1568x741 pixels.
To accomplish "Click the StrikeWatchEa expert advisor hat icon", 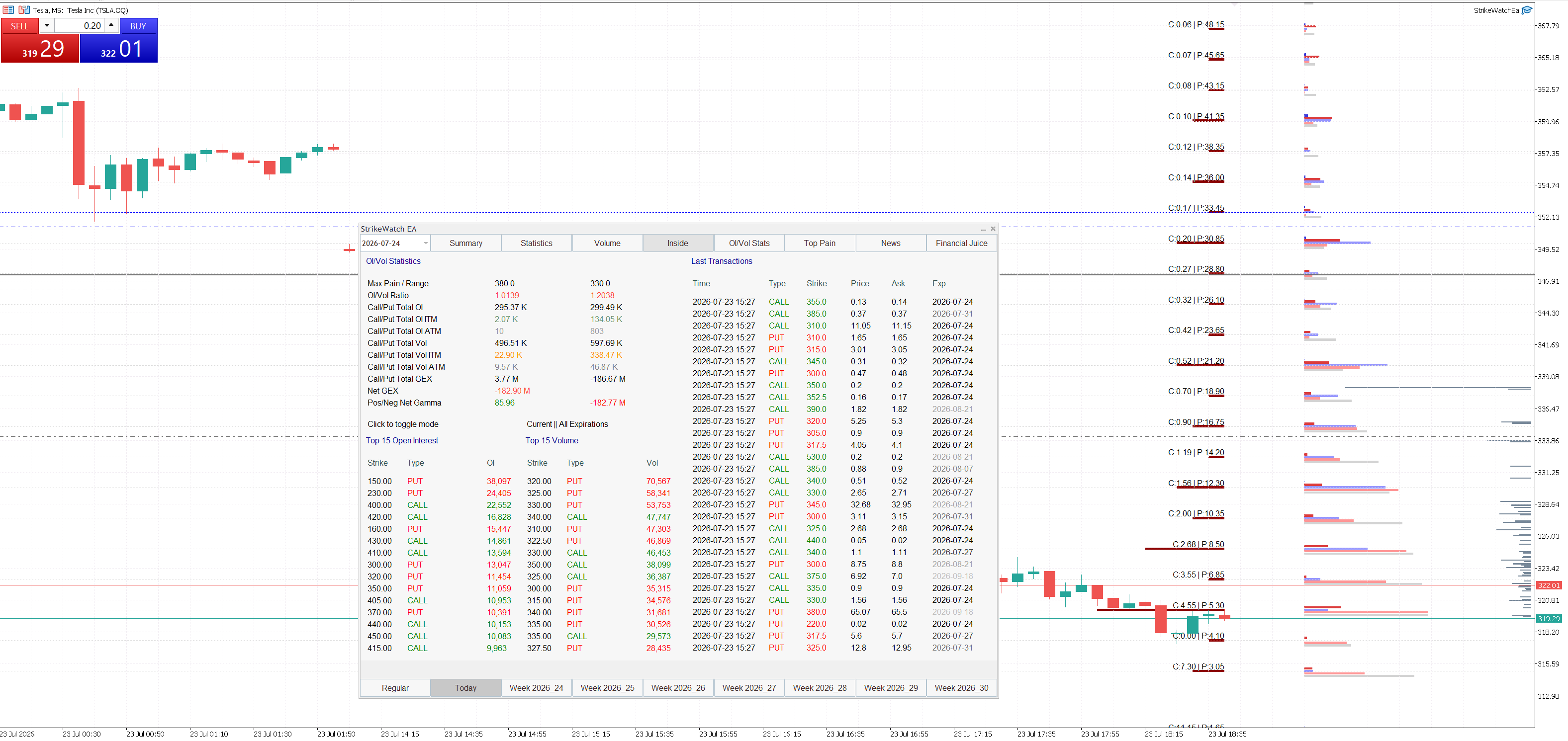I will click(1527, 10).
